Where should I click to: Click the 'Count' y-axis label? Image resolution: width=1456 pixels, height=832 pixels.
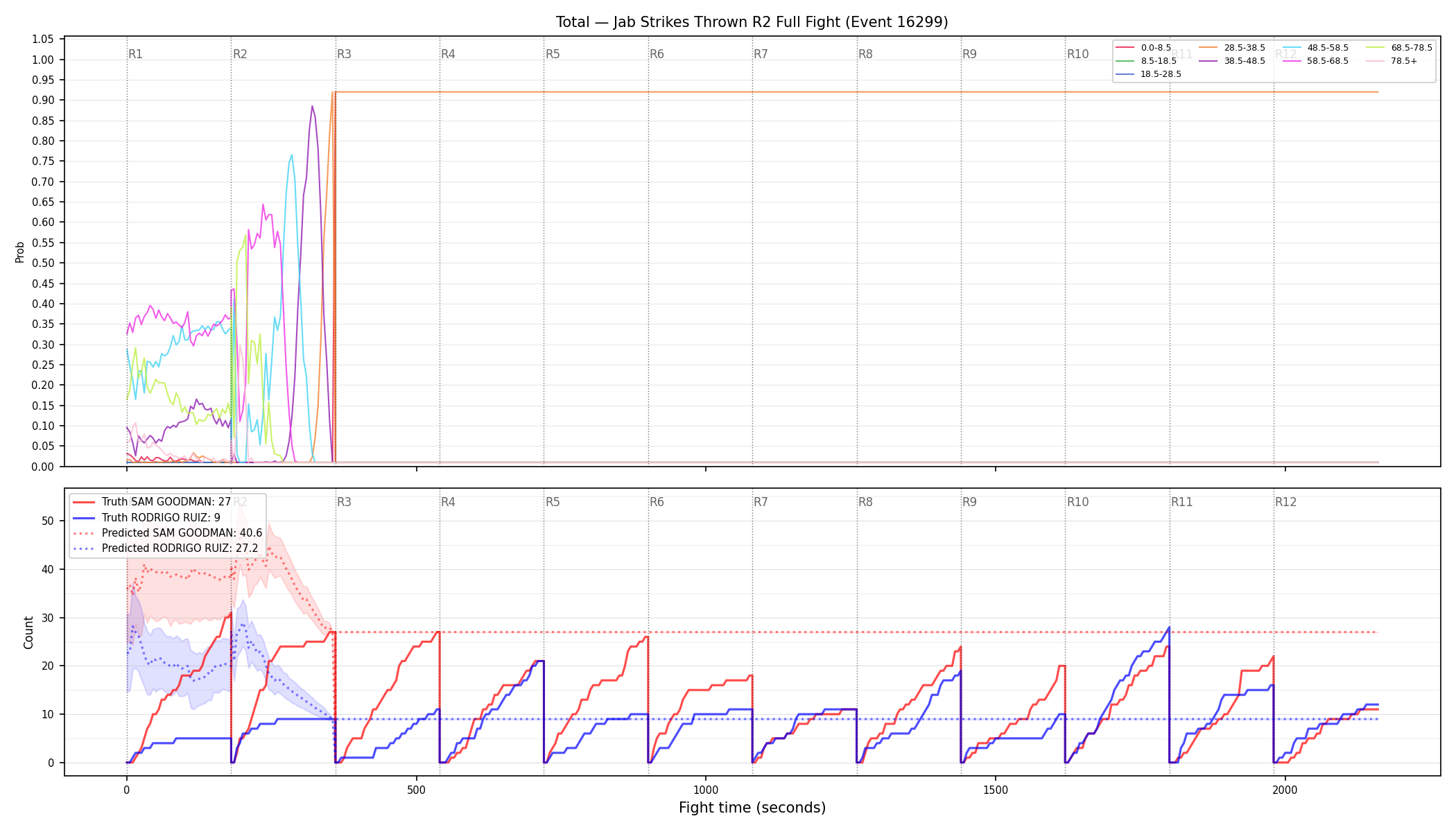[28, 632]
